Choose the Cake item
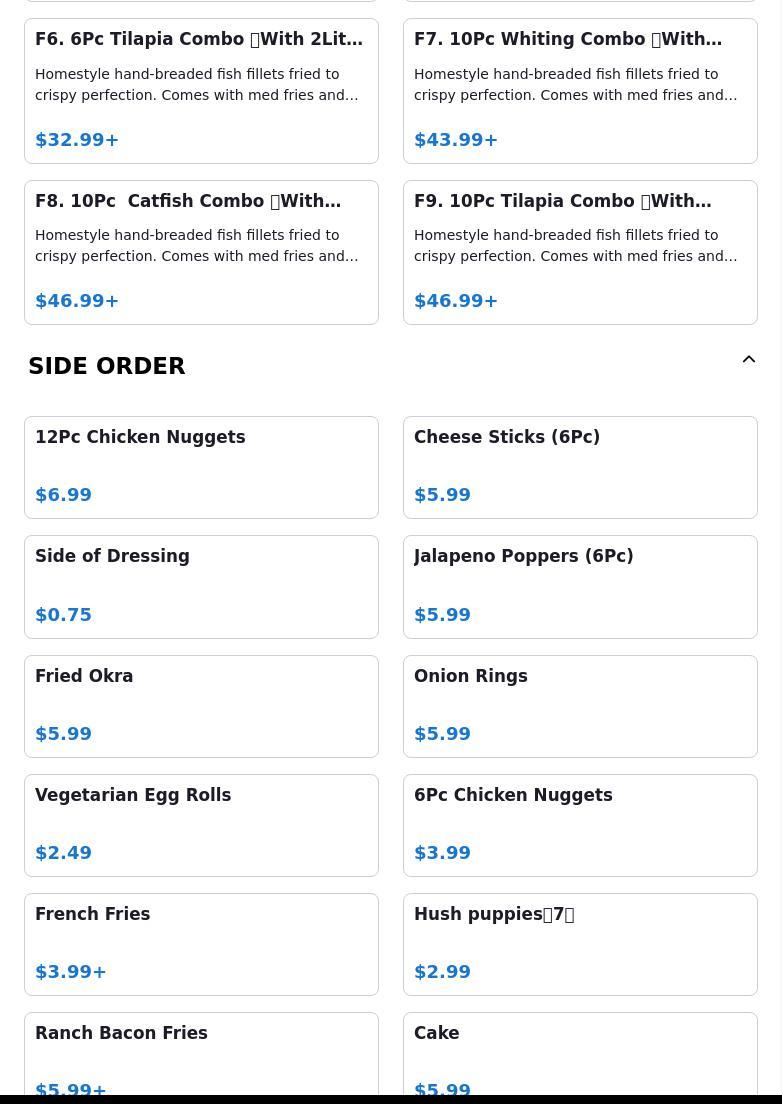Screen dimensions: 782x1104 pyautogui.click(x=580, y=1053)
